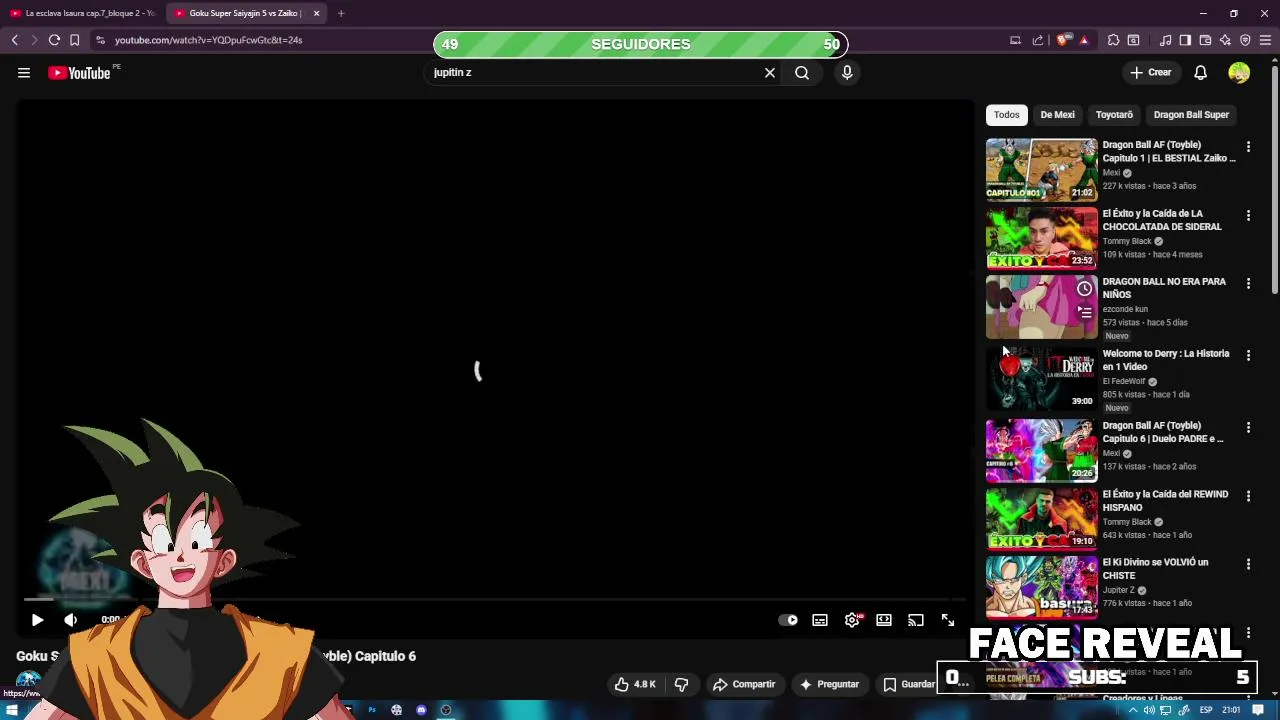Open options for El Ki Divino video
The width and height of the screenshot is (1280, 720).
1248,565
